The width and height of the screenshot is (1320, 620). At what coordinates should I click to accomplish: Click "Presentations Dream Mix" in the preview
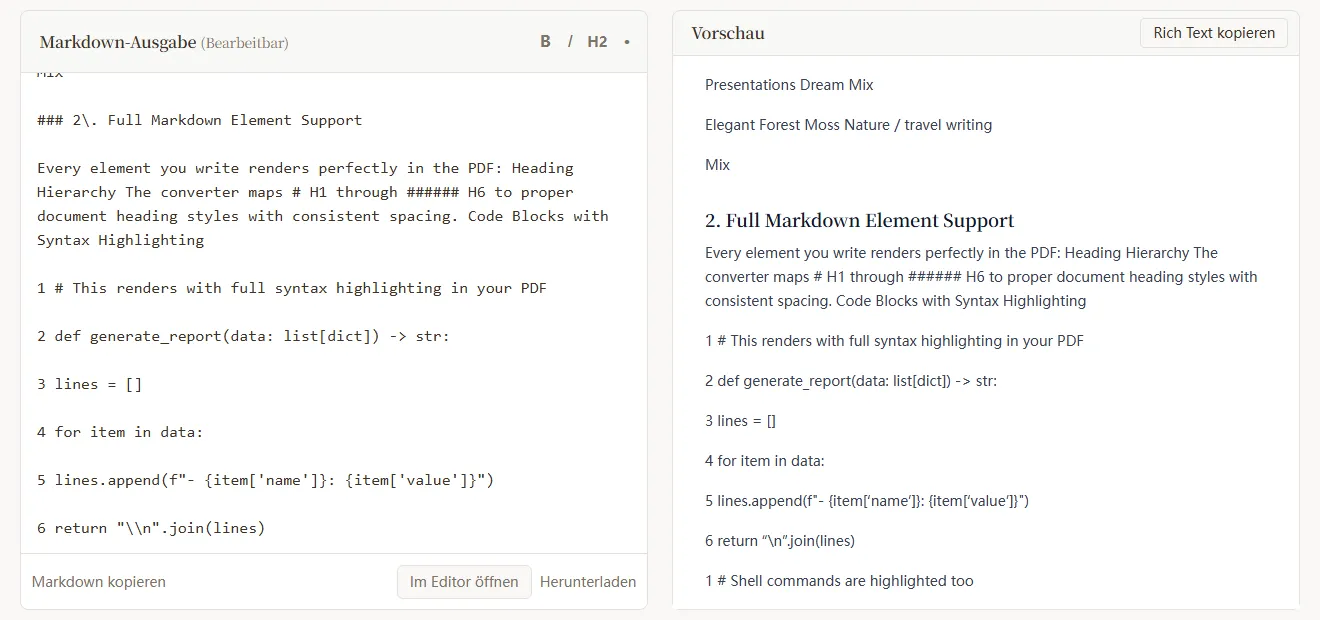[789, 85]
